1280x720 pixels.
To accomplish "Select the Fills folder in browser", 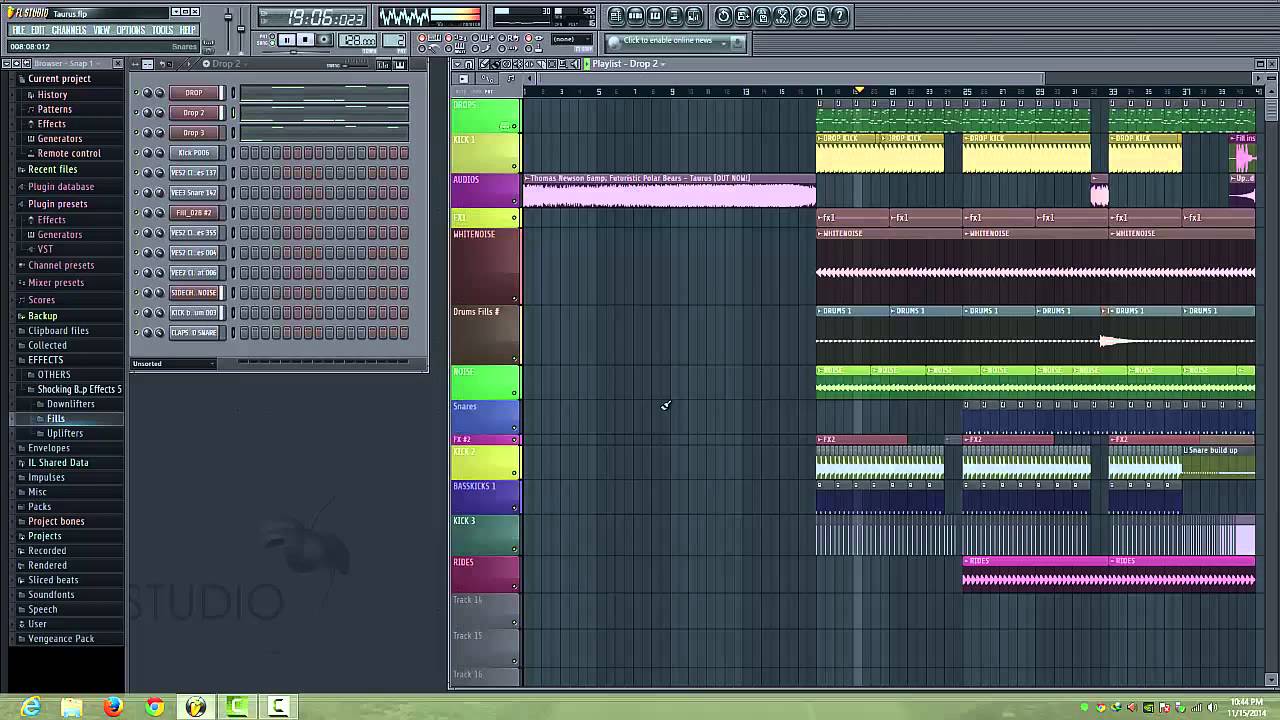I will point(55,418).
